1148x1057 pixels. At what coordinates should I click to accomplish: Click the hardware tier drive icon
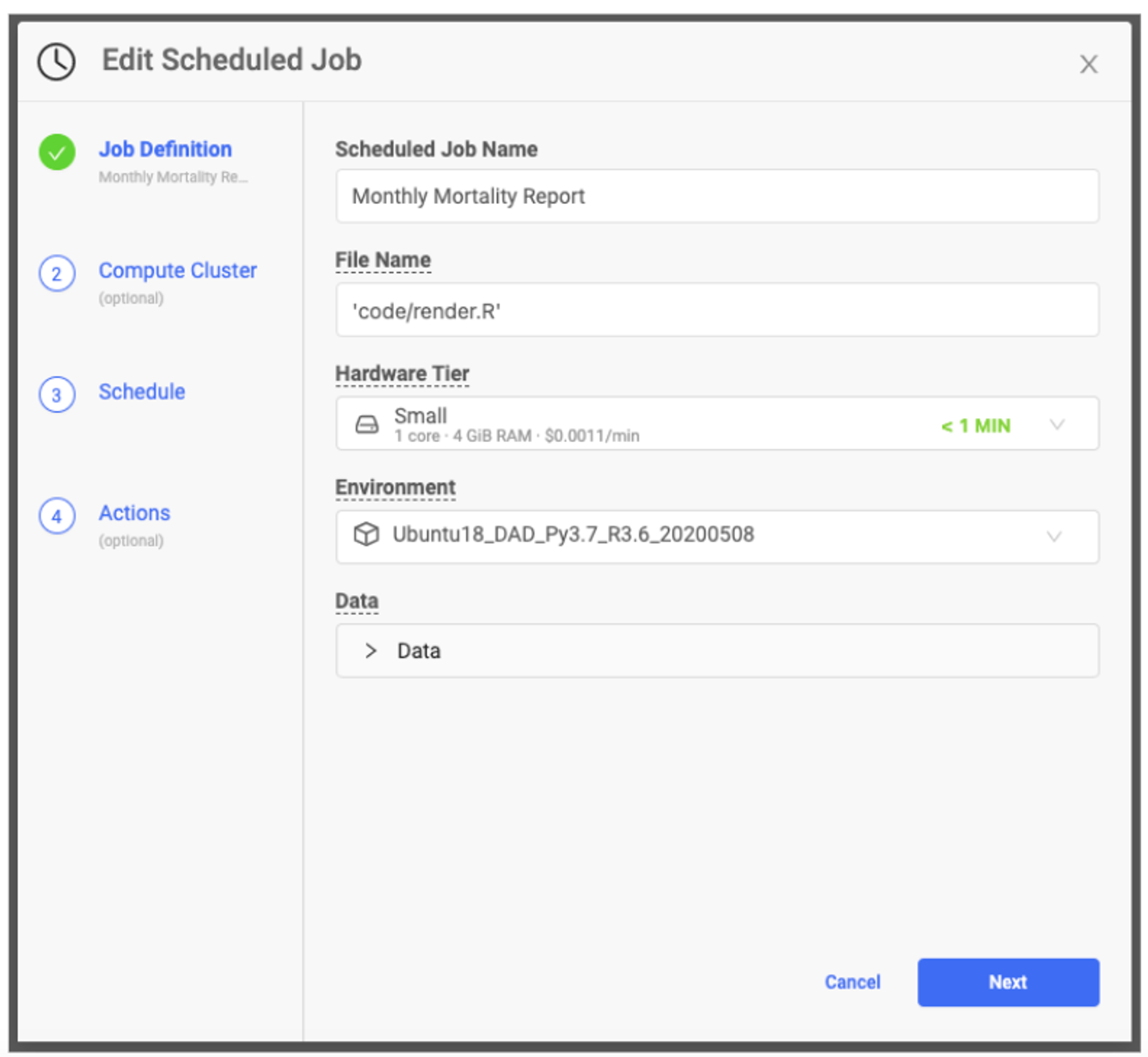pyautogui.click(x=367, y=424)
